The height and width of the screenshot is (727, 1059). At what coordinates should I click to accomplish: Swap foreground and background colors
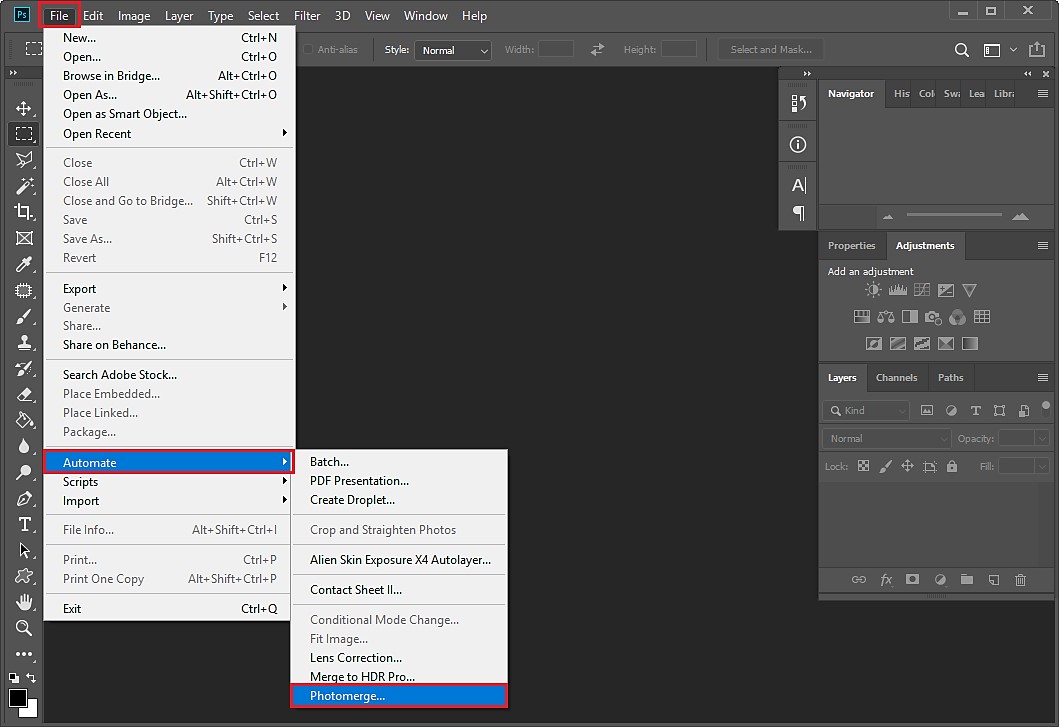click(31, 677)
